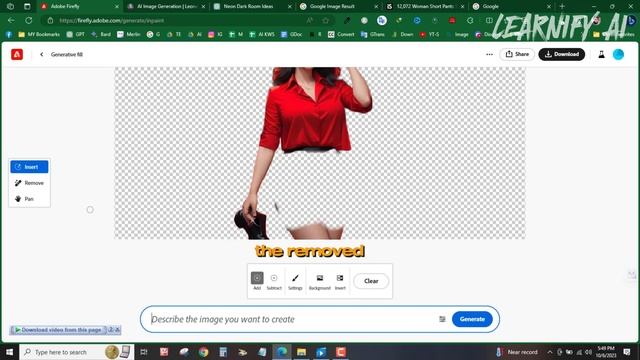
Task: Switch to Neon Dark Room Ideas tab
Action: (253, 7)
